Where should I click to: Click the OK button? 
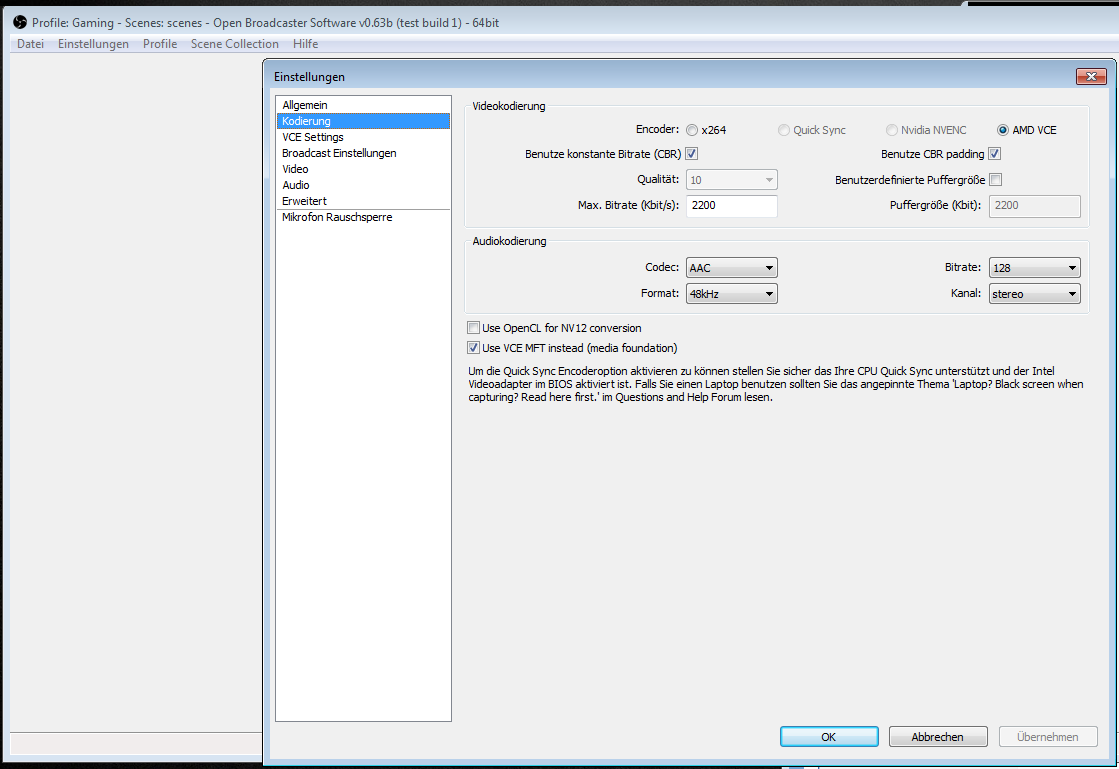coord(829,737)
